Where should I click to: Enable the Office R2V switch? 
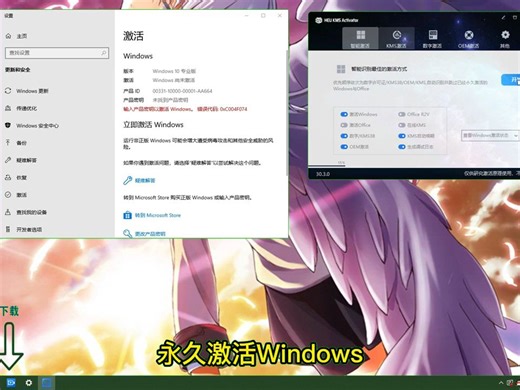tap(402, 114)
